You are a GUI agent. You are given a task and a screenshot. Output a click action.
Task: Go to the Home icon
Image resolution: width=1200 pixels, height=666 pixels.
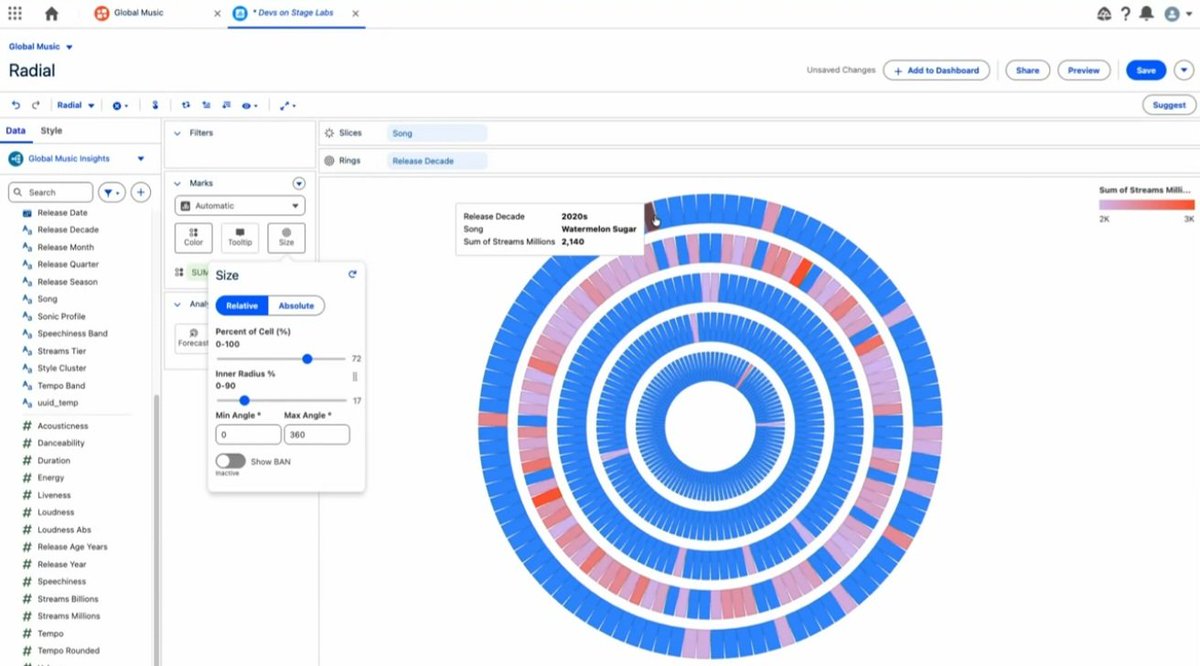[x=52, y=14]
